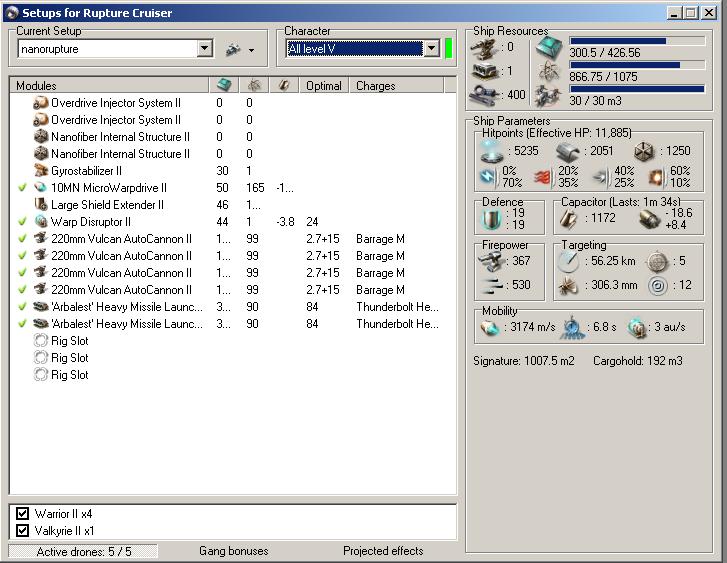Click the EM resistance icon
Viewport: 727px width, 563px height.
click(488, 177)
